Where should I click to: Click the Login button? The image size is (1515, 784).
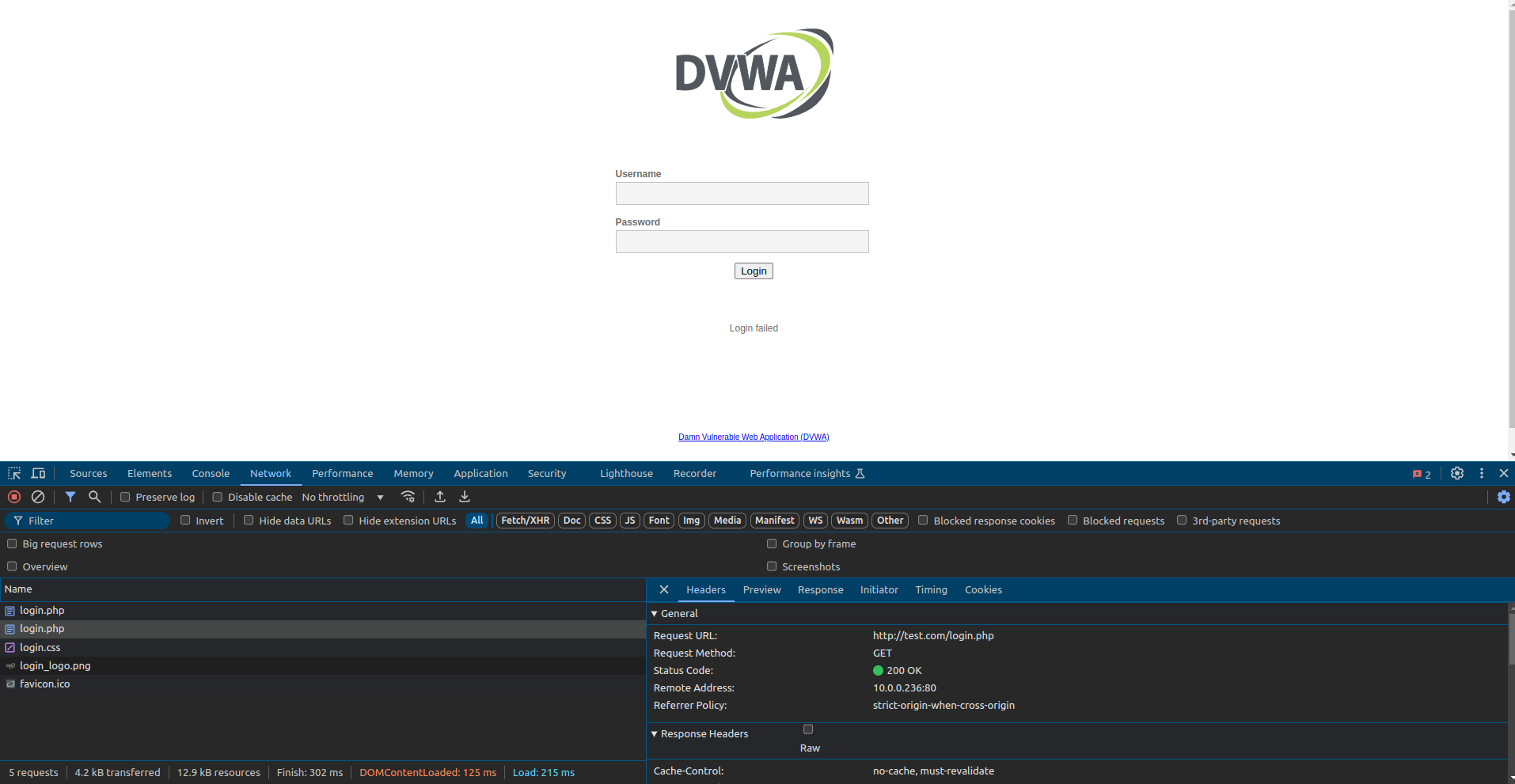coord(754,271)
